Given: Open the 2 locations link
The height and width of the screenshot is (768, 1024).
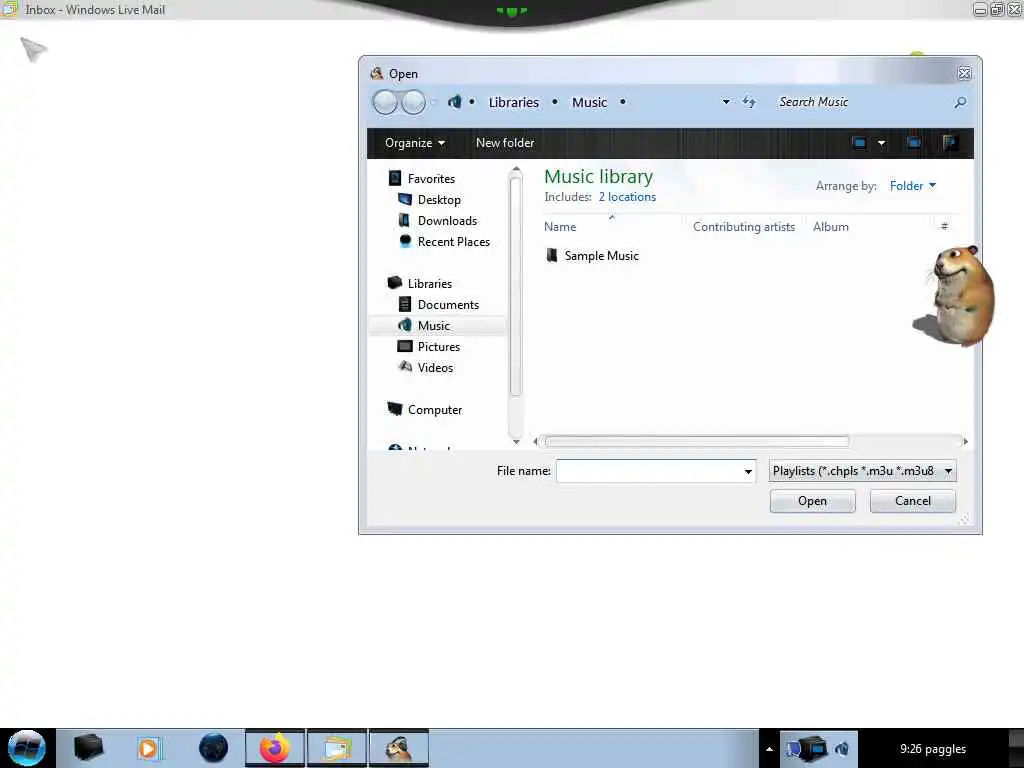Looking at the screenshot, I should click(627, 197).
